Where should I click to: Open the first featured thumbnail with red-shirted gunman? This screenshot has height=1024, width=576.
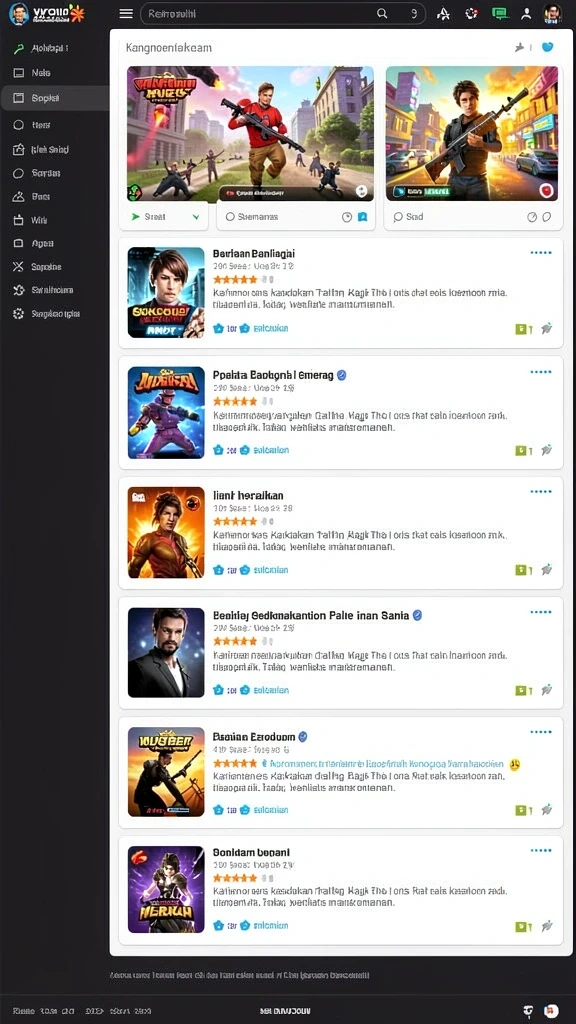click(250, 134)
